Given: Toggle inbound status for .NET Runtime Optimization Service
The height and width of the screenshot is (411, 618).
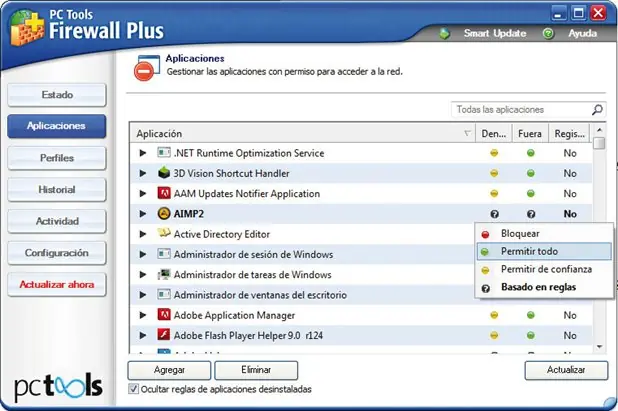Looking at the screenshot, I should 494,153.
